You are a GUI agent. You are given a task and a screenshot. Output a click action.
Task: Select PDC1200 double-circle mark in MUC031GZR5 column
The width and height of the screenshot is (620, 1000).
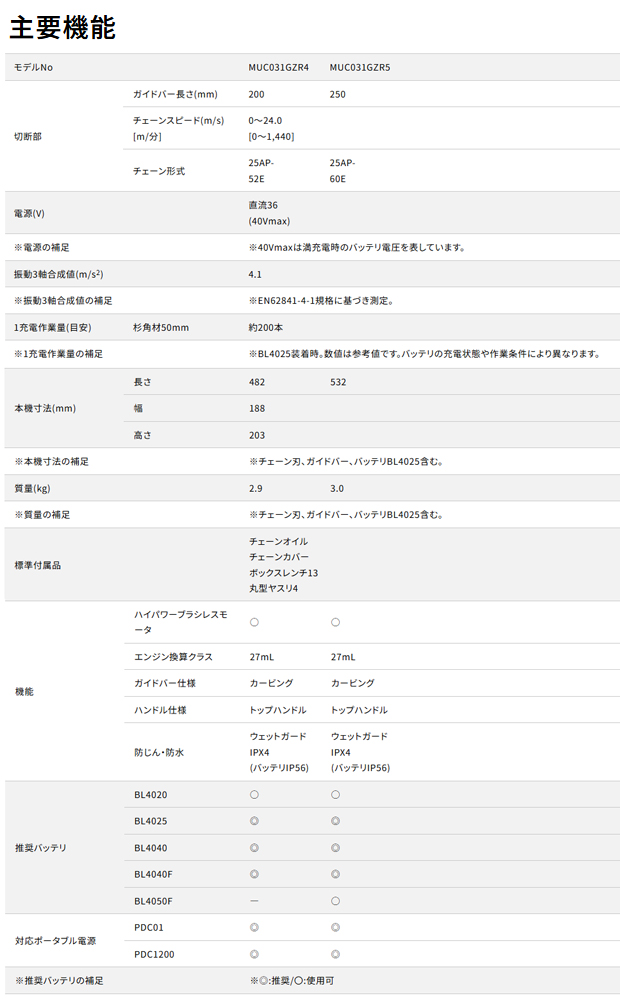click(335, 954)
